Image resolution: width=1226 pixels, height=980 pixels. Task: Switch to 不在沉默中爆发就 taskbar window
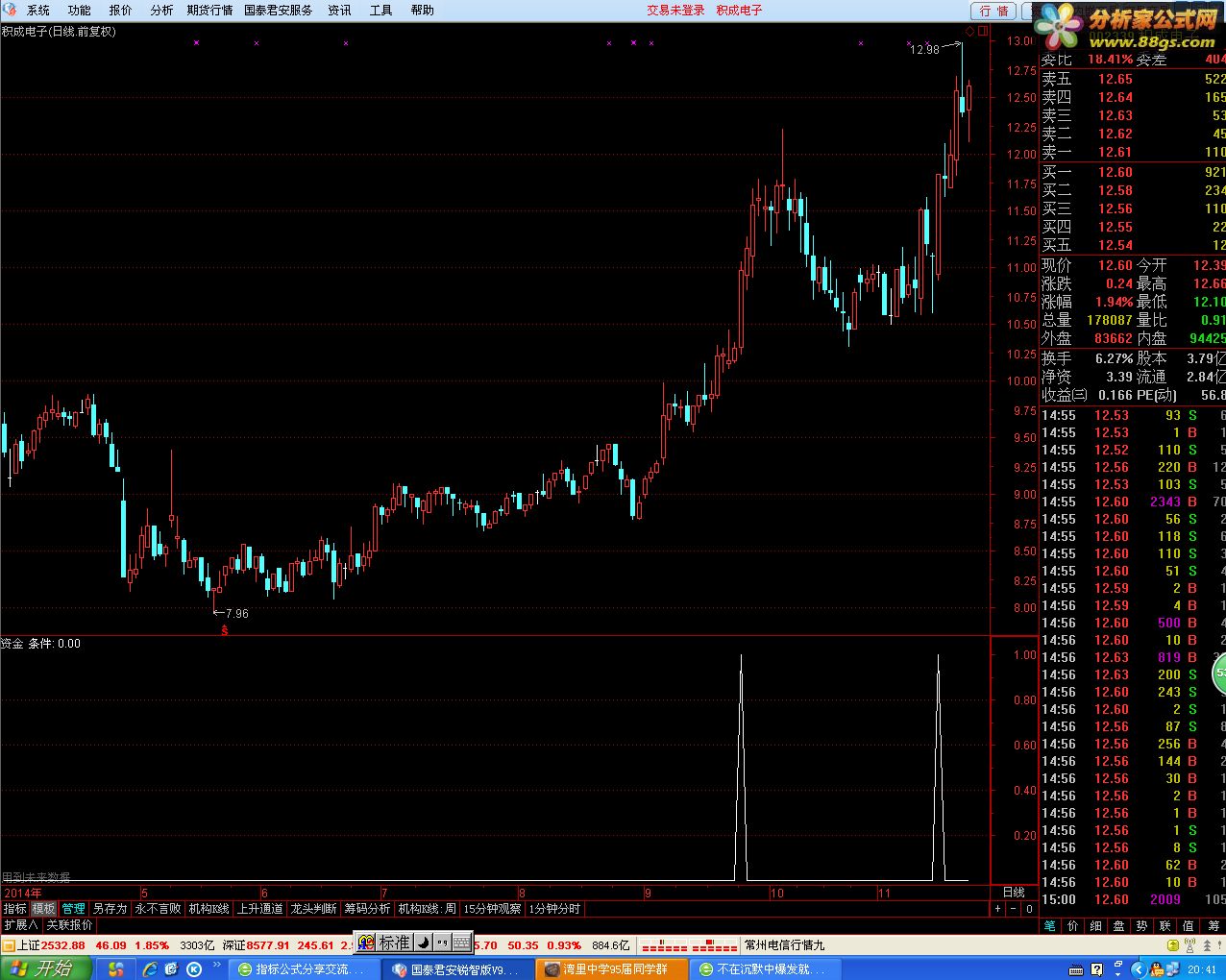point(765,968)
